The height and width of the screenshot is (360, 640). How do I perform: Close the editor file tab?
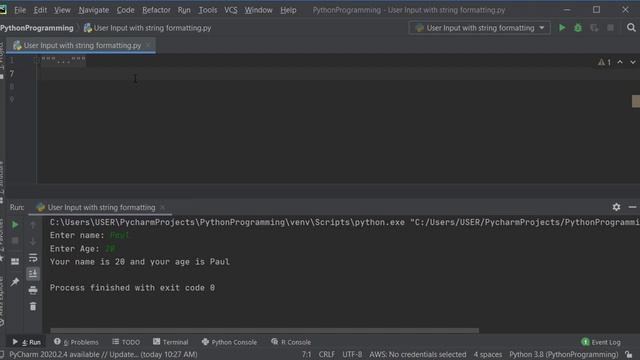(149, 45)
